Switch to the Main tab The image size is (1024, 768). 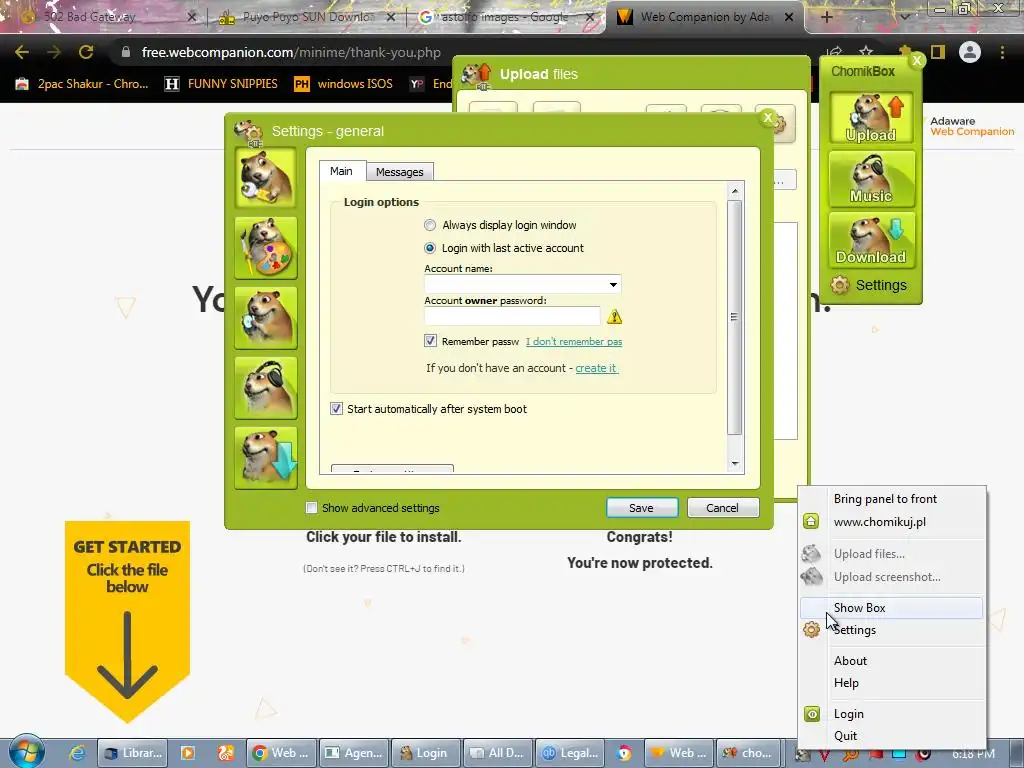coord(342,171)
